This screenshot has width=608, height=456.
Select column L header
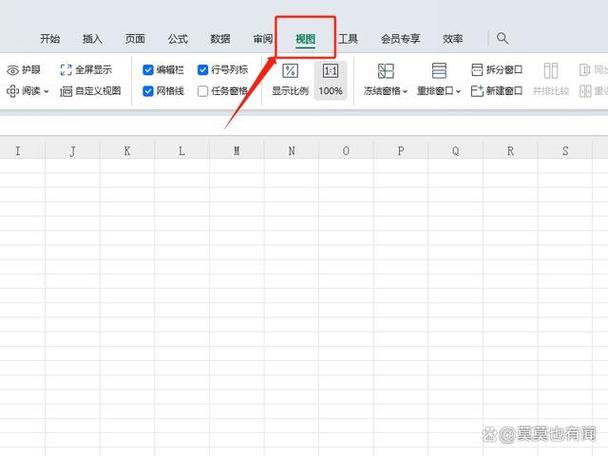click(x=182, y=151)
